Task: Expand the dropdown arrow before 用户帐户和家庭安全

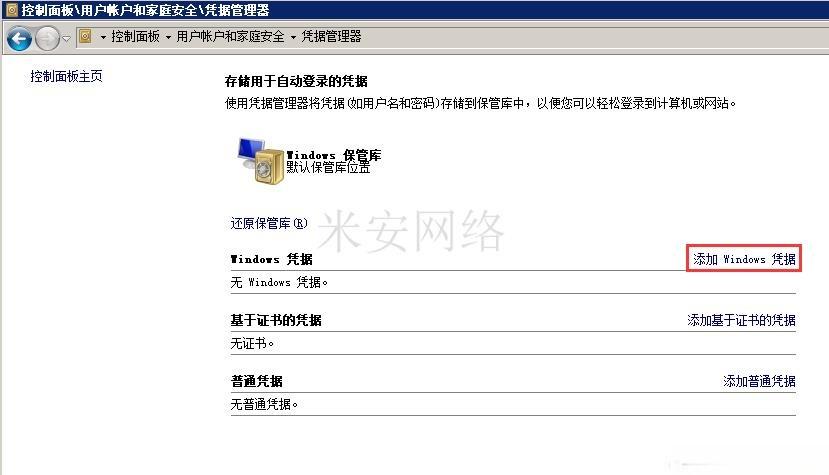Action: pyautogui.click(x=168, y=37)
